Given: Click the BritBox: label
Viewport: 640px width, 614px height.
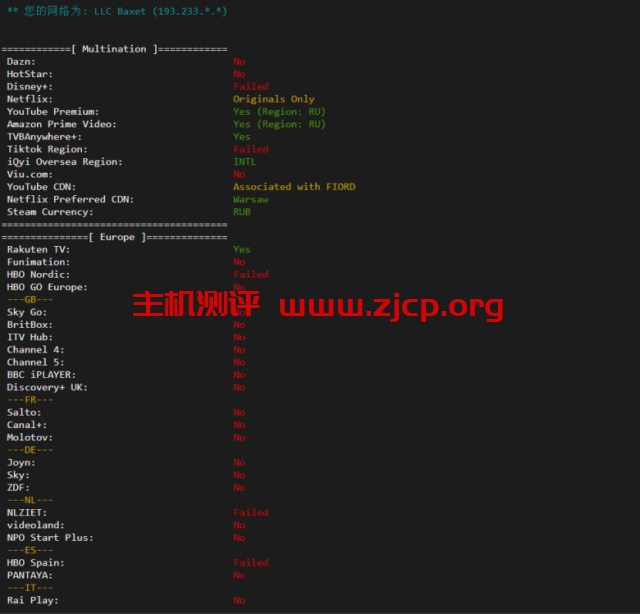Looking at the screenshot, I should pos(30,325).
